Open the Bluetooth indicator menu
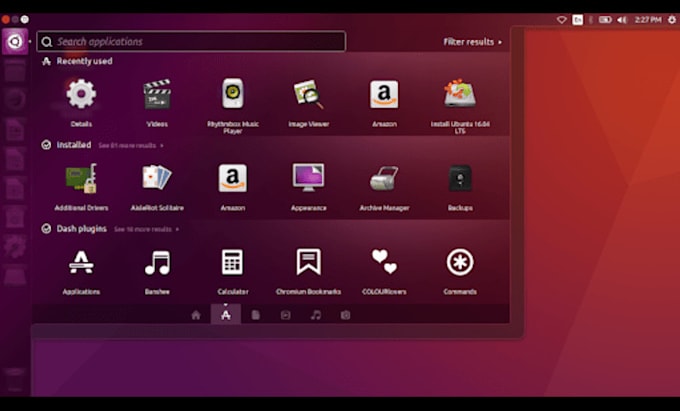680x411 pixels. [591, 20]
